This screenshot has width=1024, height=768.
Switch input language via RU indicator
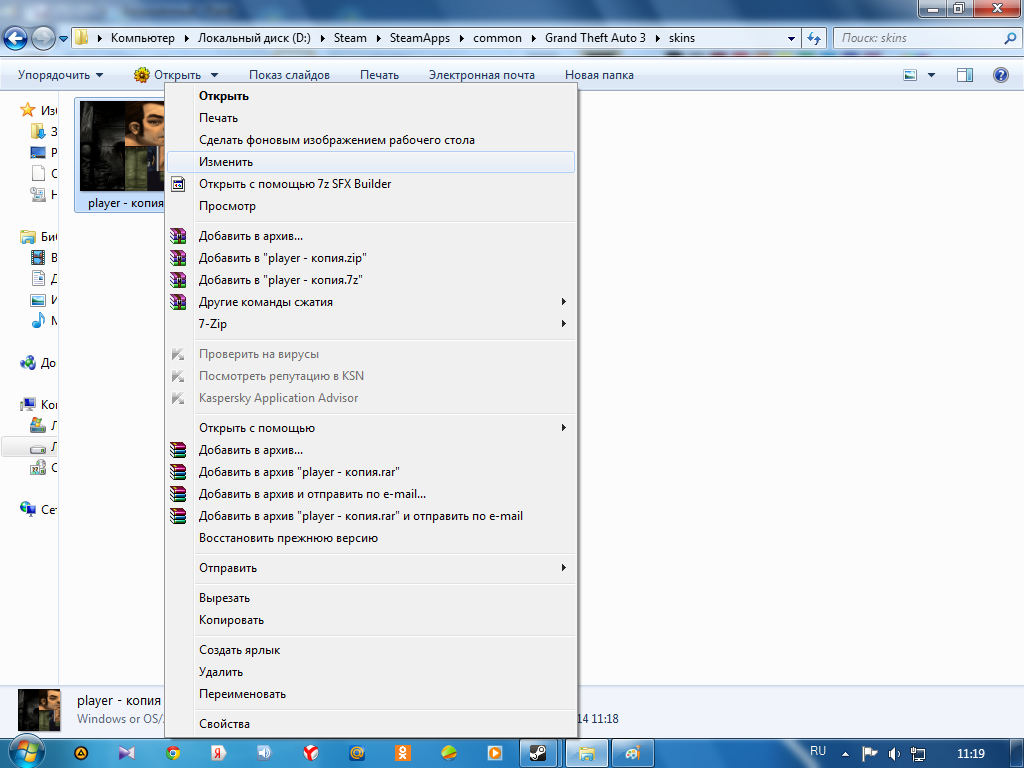pyautogui.click(x=818, y=752)
